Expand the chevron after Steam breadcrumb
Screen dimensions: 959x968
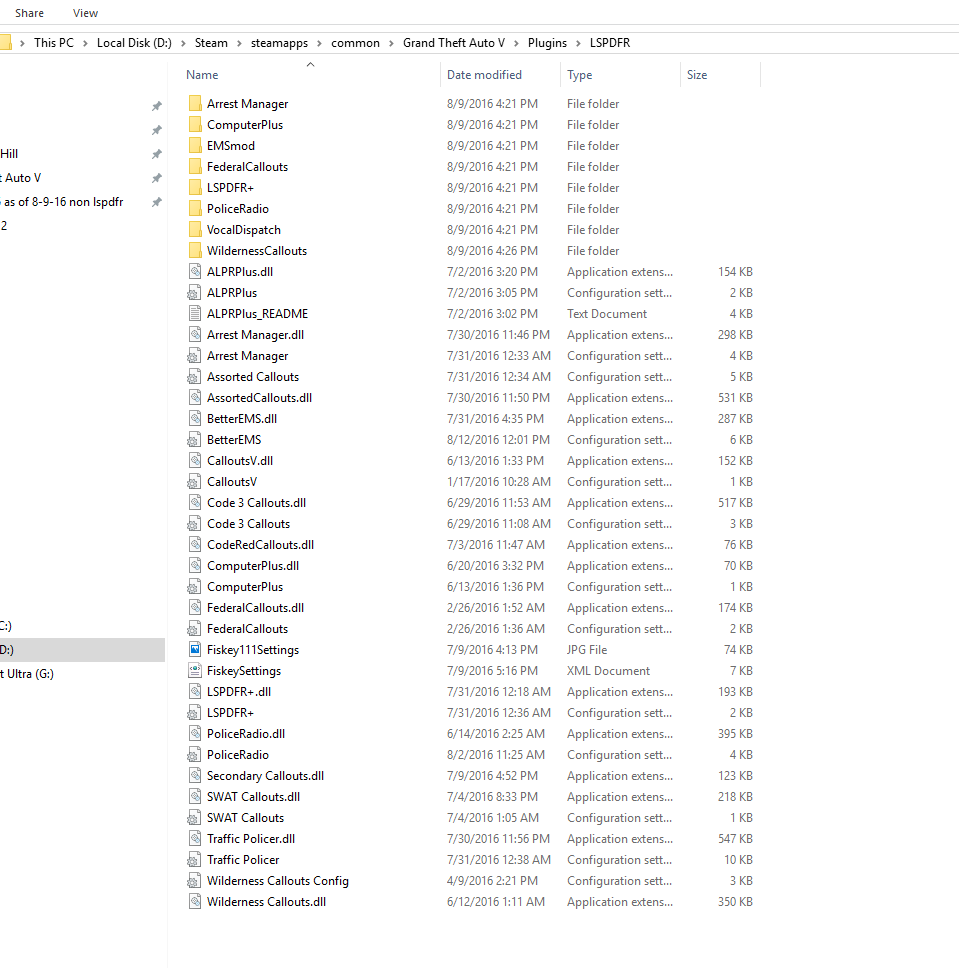(240, 43)
